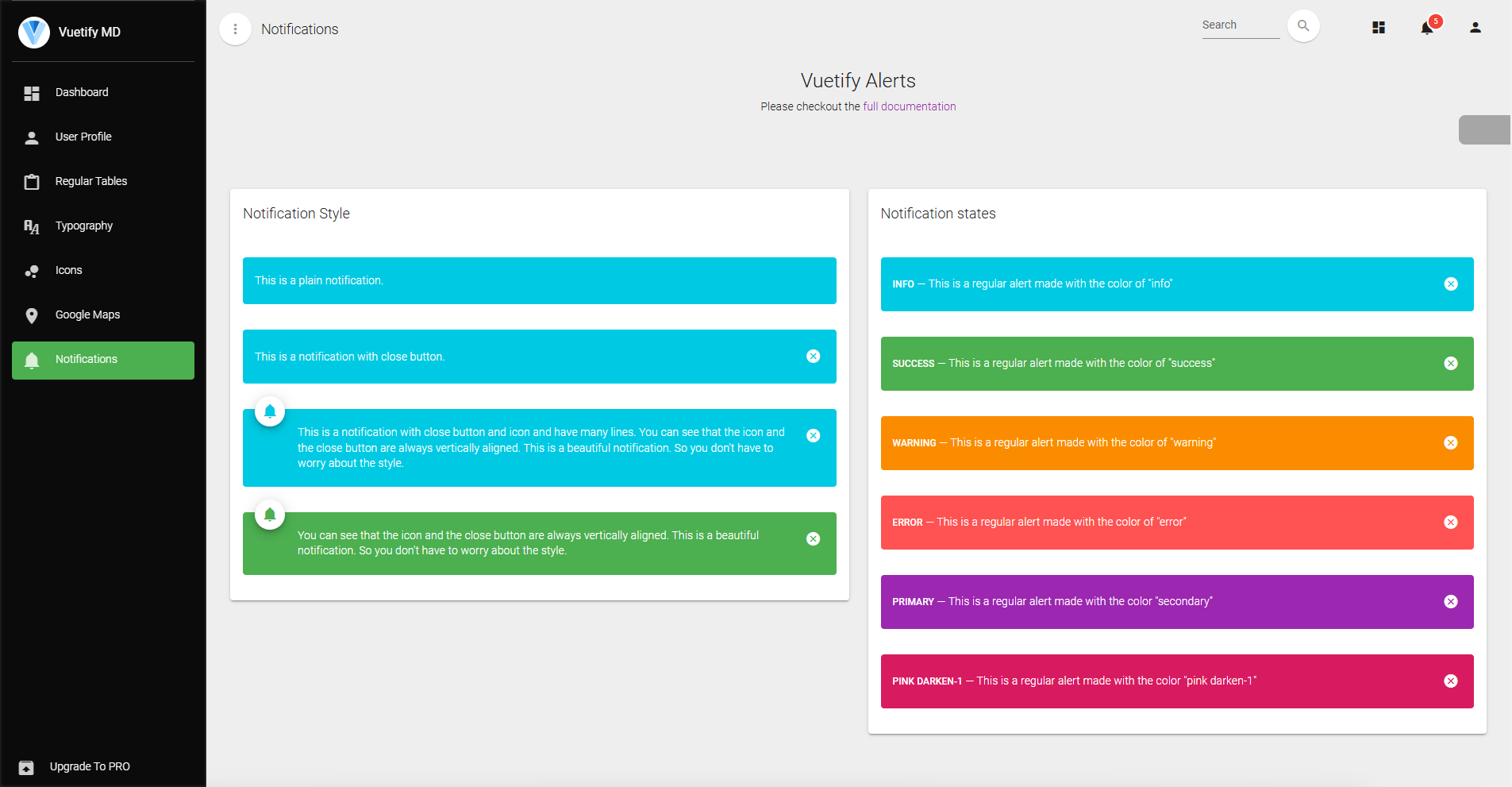The width and height of the screenshot is (1512, 787).
Task: Click the red 5 badge on the bell
Action: pos(1435,21)
